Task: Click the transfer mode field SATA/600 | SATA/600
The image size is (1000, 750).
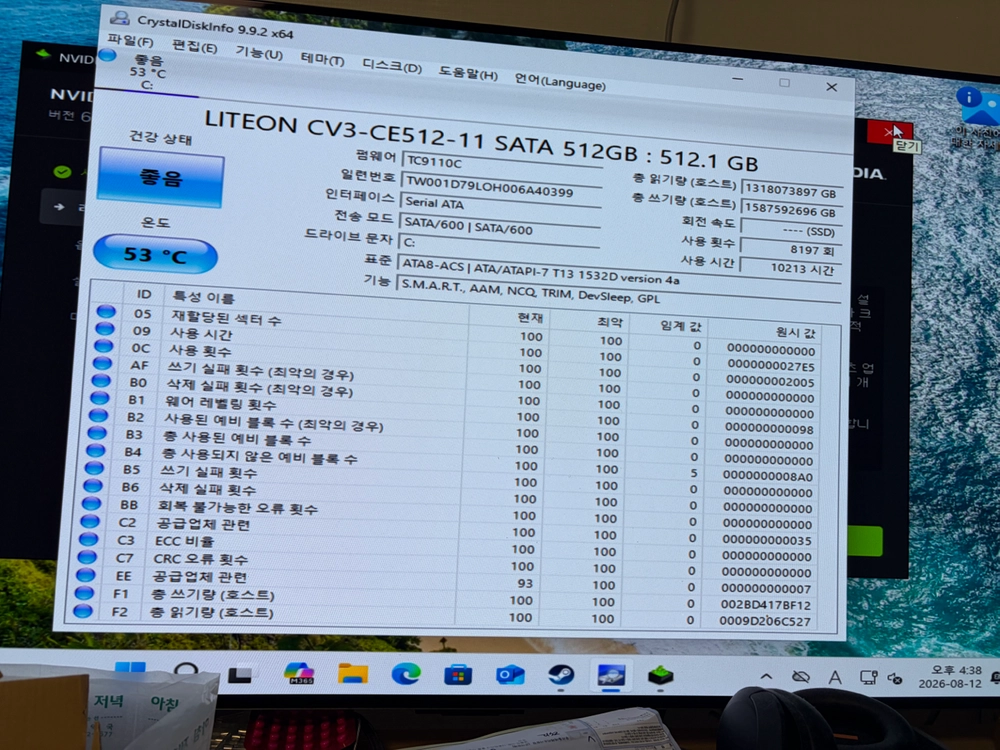Action: [500, 225]
